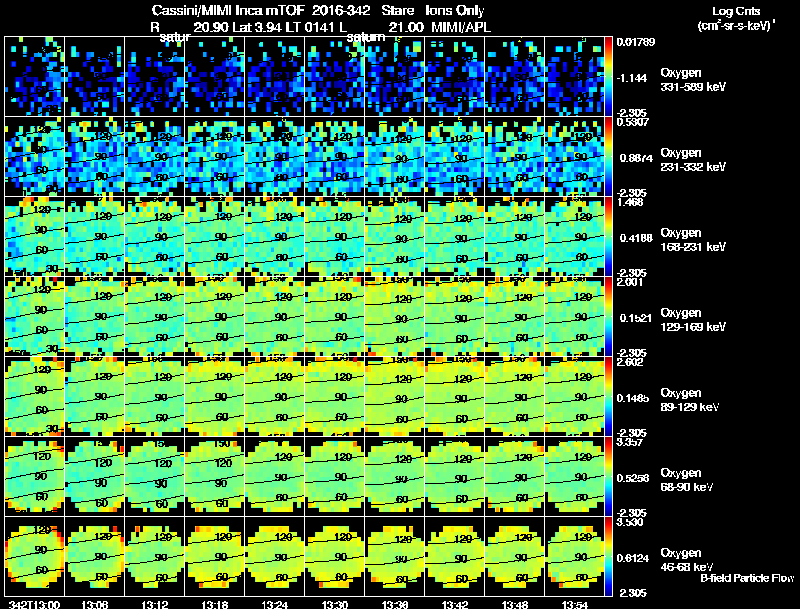Click the 13:30 panel in Oxygen 168-231 keV row
800x609 pixels.
(x=335, y=237)
